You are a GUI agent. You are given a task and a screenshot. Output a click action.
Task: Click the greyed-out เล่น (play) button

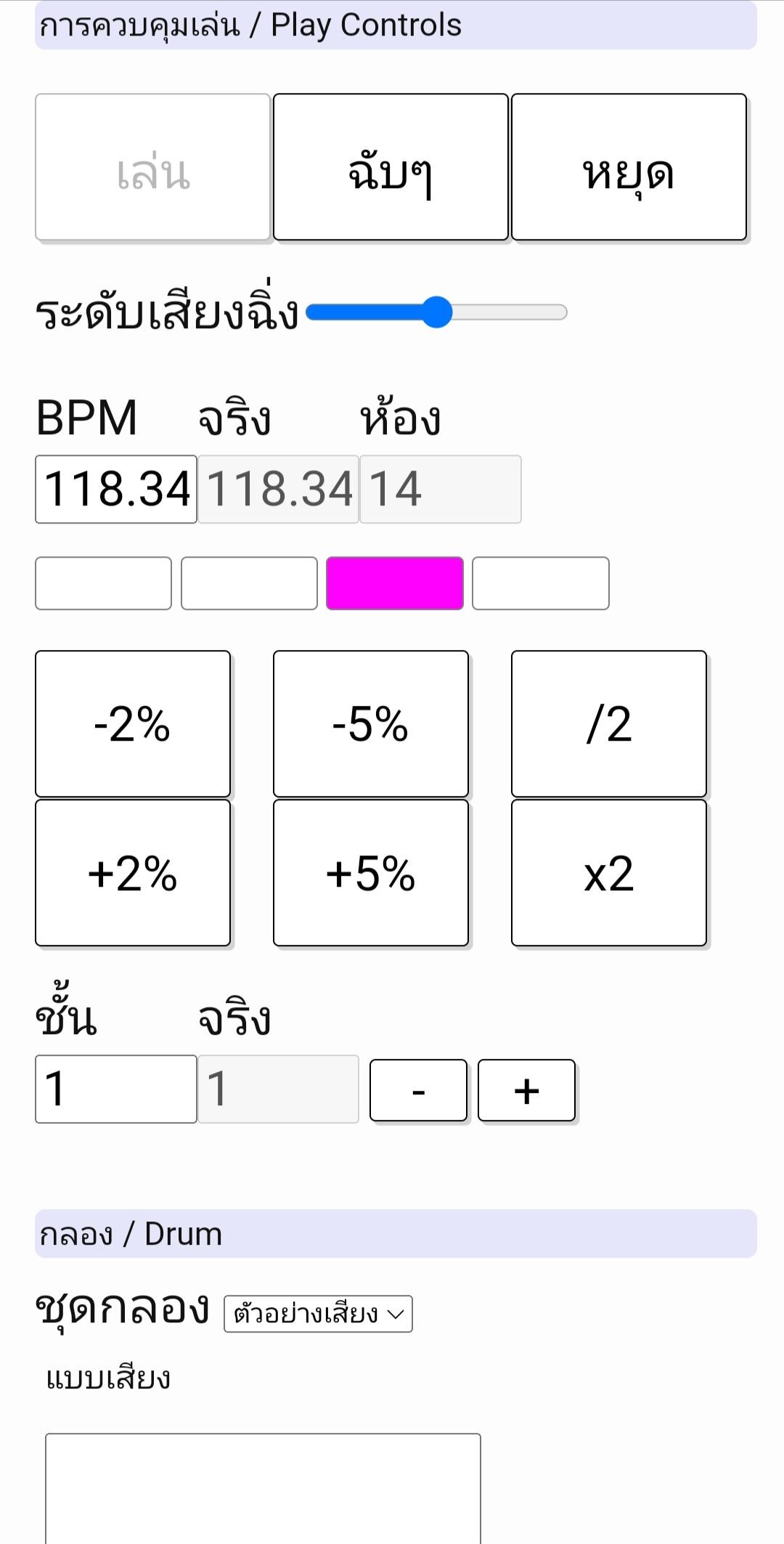[x=152, y=167]
